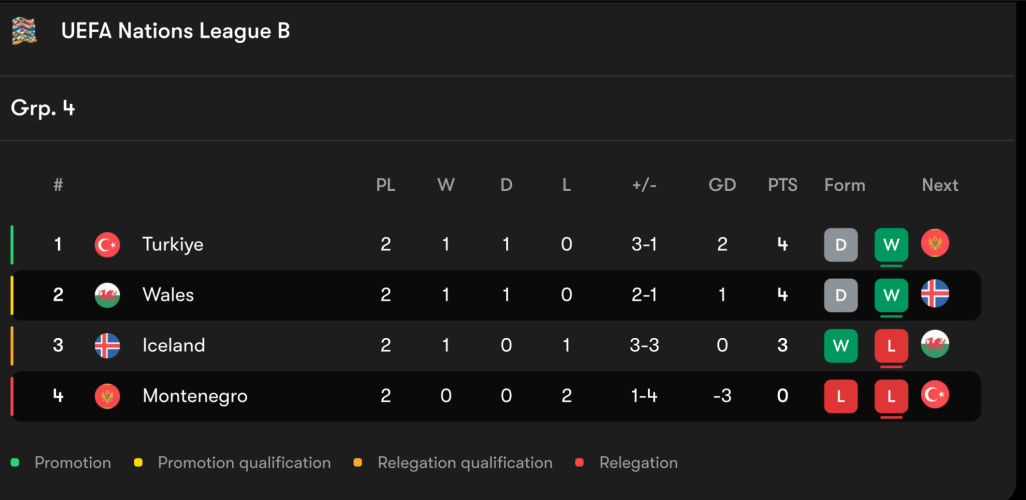Image resolution: width=1026 pixels, height=500 pixels.
Task: Click the Iceland flag beside team name
Action: 107,346
